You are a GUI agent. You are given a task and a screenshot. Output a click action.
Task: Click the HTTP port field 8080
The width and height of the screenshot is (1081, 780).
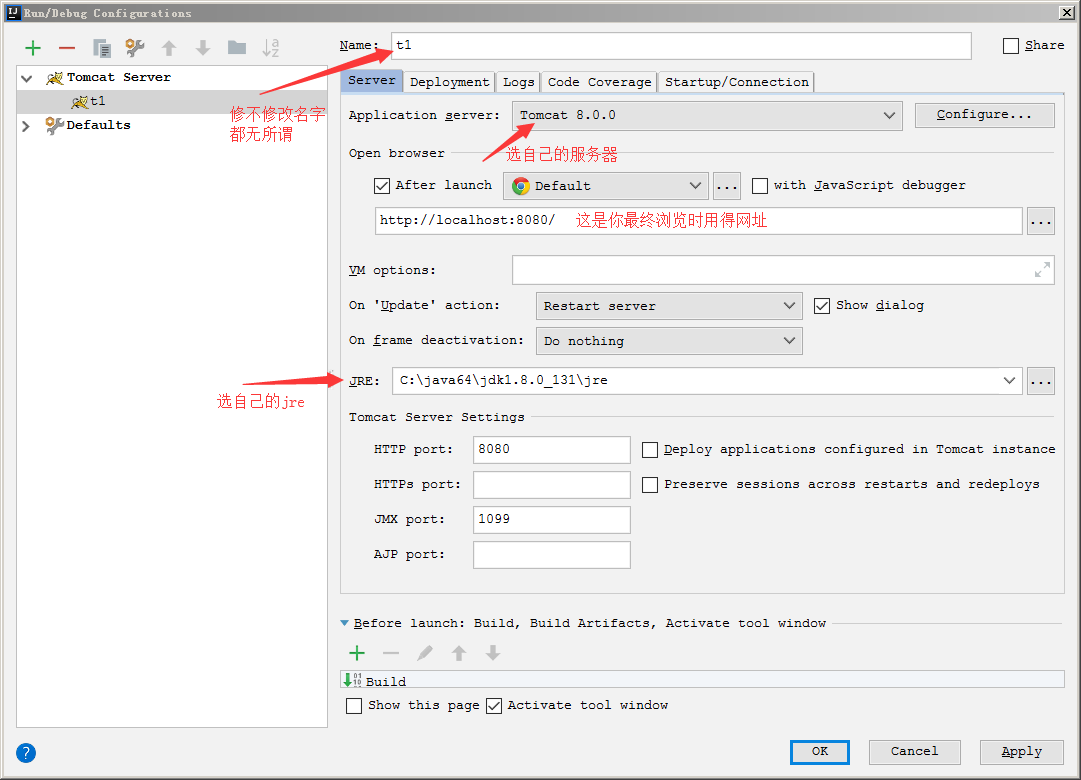coord(552,450)
